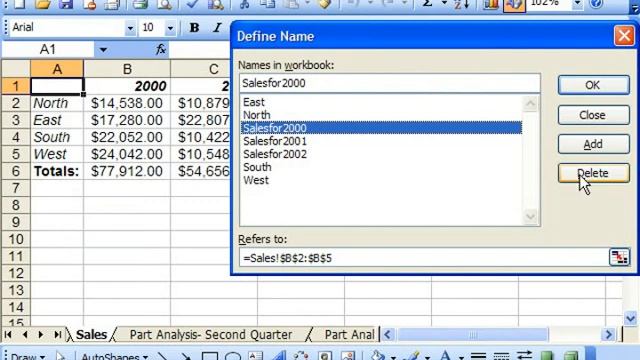This screenshot has width=640, height=360.
Task: Select the Line drawing tool
Action: (163, 356)
